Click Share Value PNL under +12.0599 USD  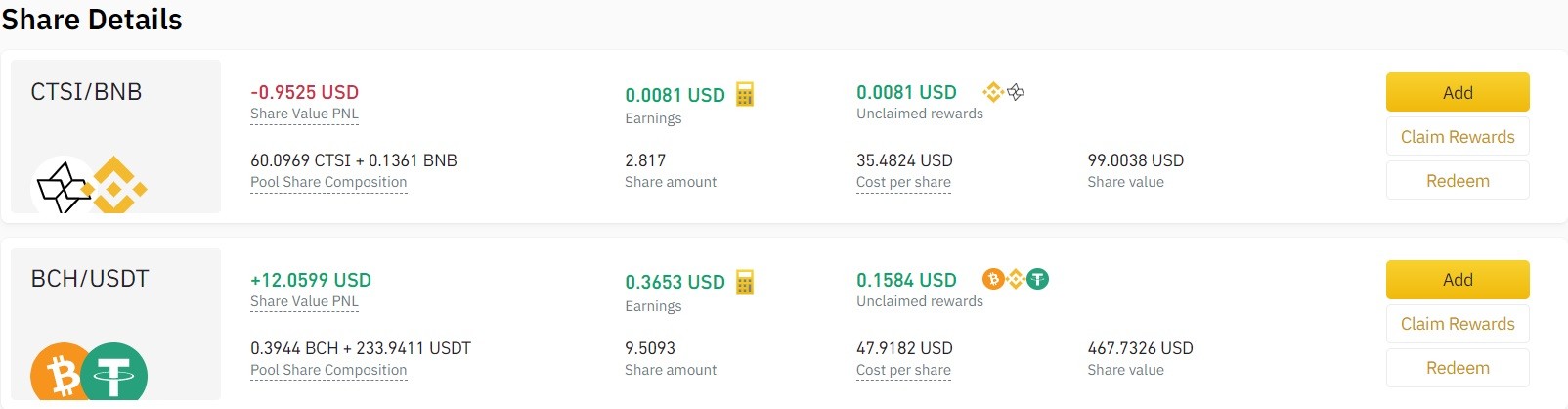(x=304, y=301)
